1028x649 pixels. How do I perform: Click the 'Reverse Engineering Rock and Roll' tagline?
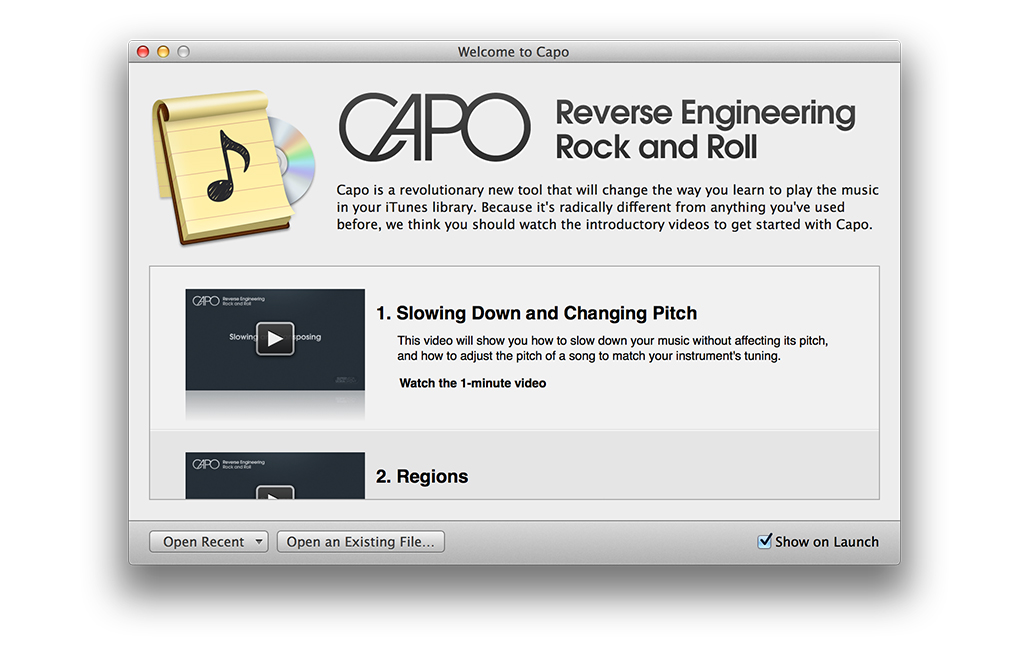[x=705, y=129]
